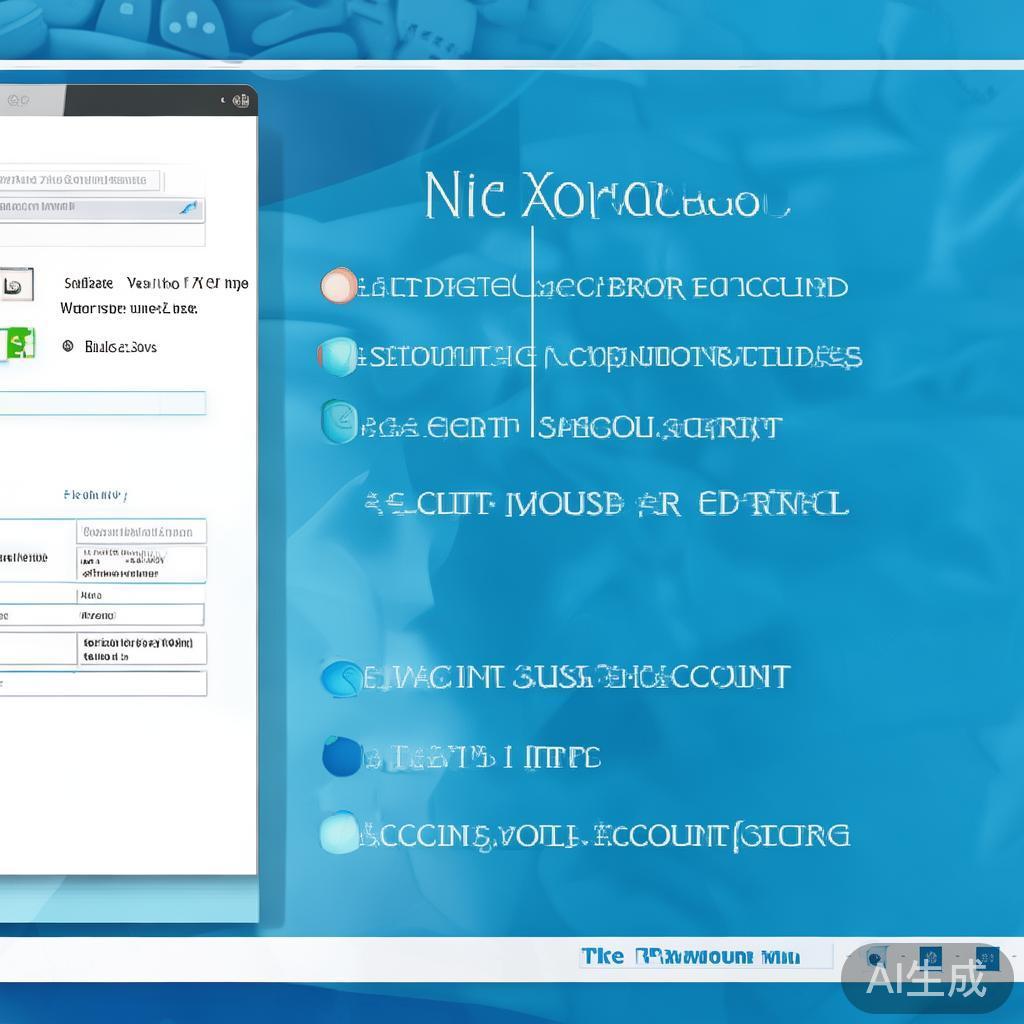Select the third teal bullet in the top list

[339, 422]
